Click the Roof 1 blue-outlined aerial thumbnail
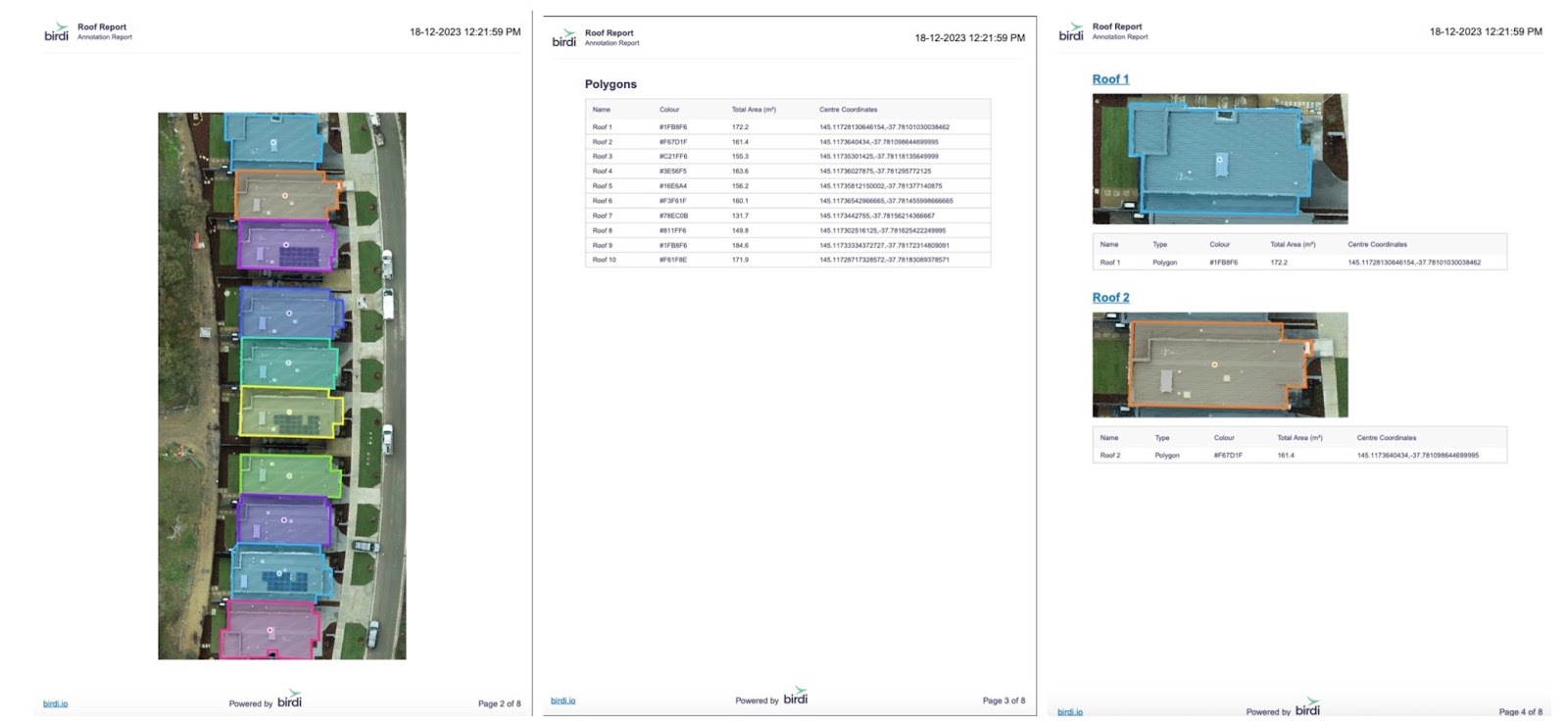1568x726 pixels. [x=1220, y=159]
